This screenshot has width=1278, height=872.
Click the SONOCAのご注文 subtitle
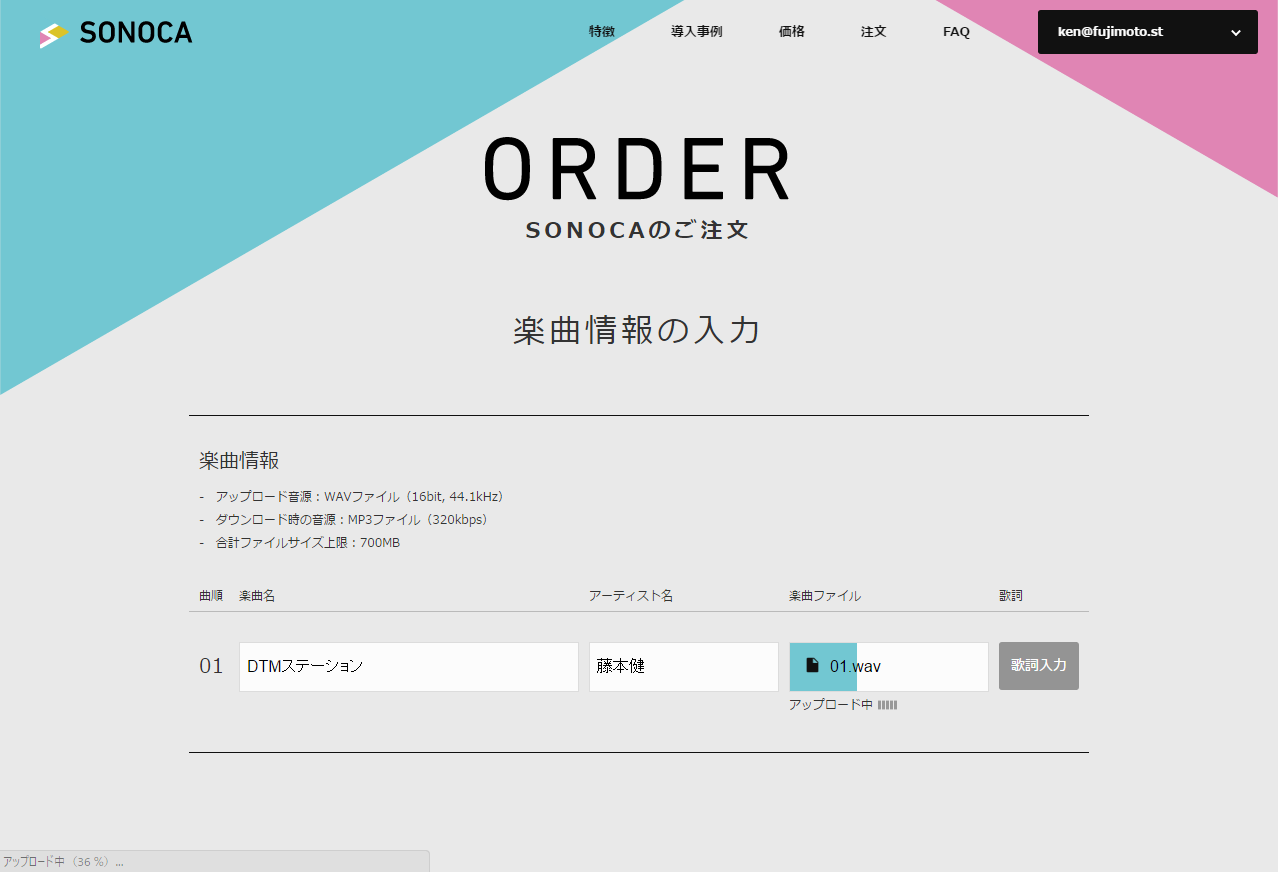638,230
